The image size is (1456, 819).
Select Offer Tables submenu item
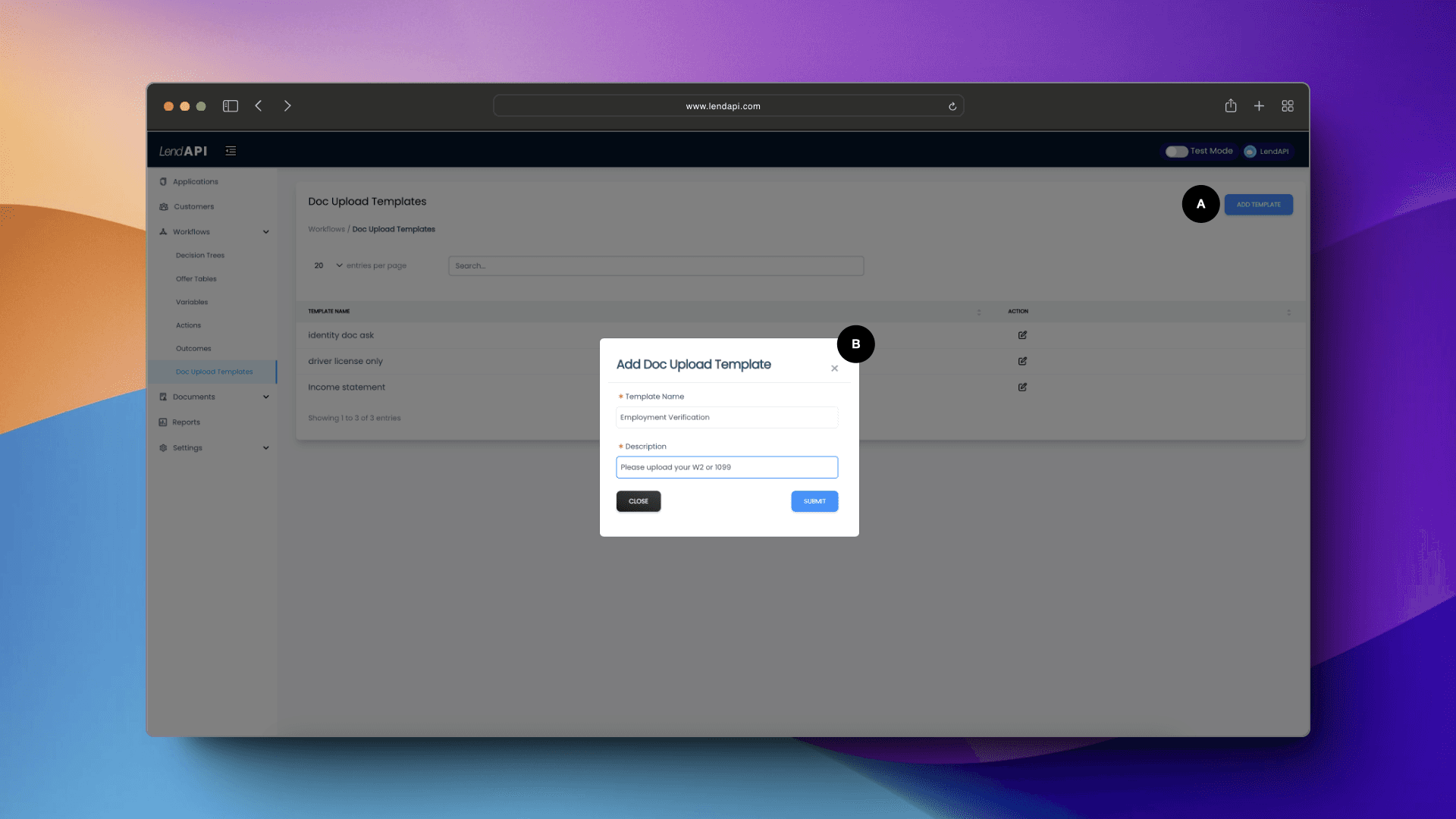point(196,279)
